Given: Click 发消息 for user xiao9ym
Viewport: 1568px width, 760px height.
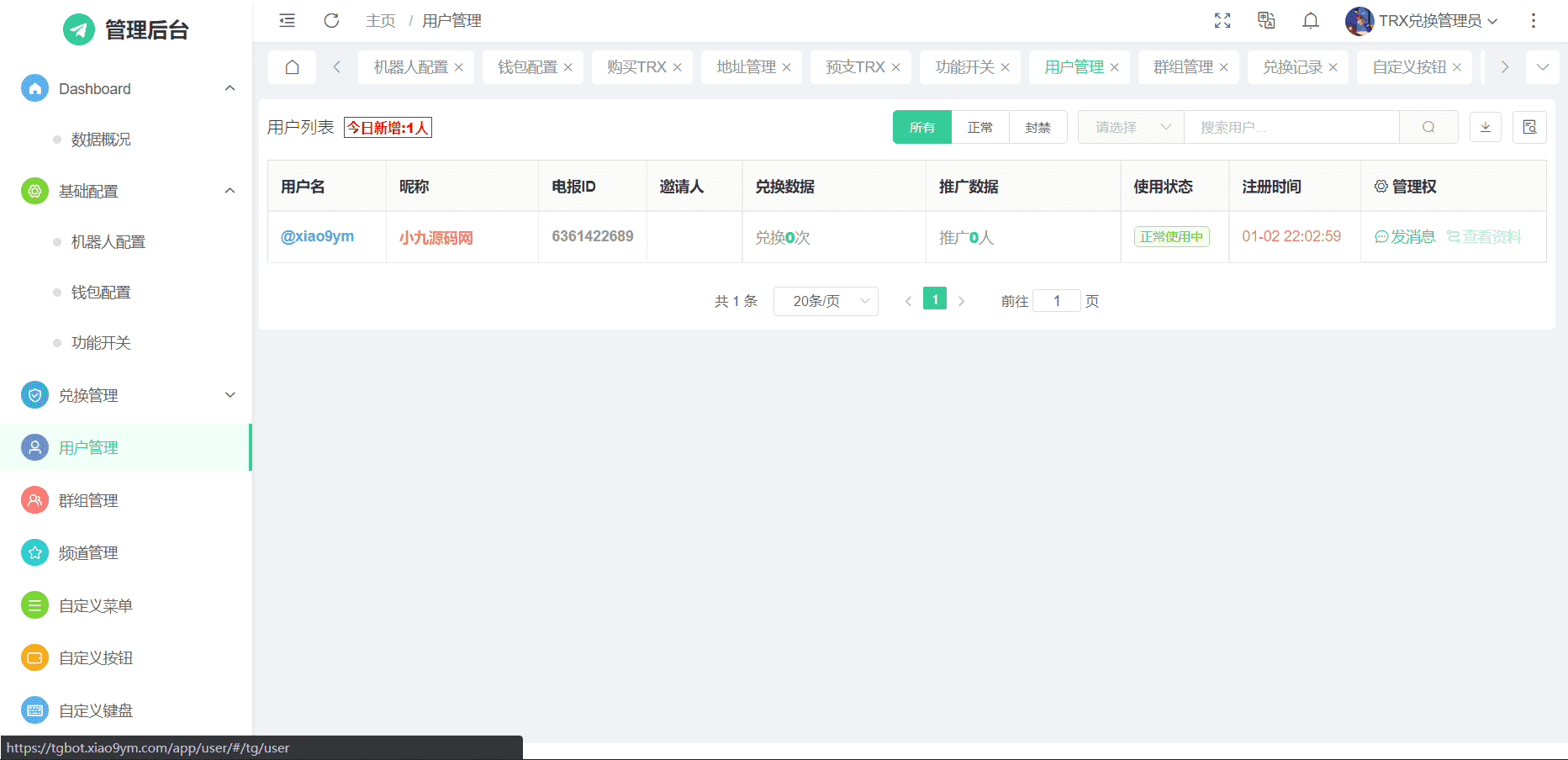Looking at the screenshot, I should pyautogui.click(x=1405, y=237).
